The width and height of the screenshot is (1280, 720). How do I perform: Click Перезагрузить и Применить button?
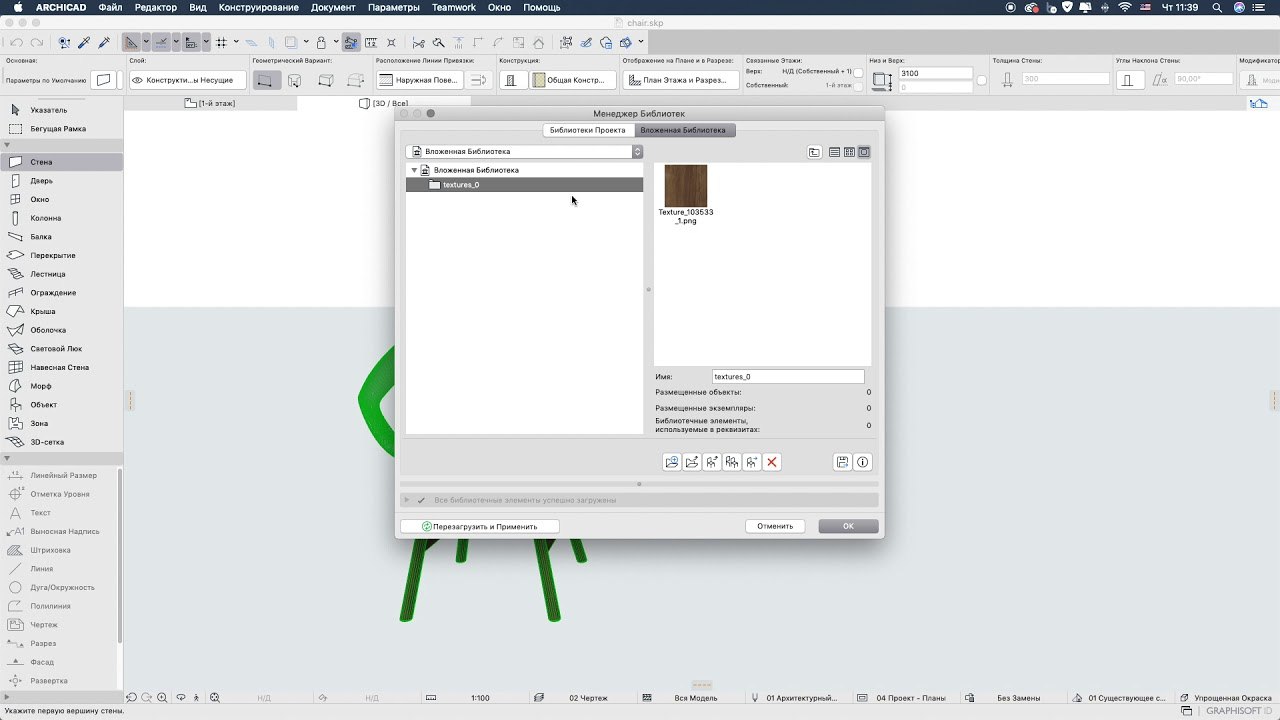480,526
